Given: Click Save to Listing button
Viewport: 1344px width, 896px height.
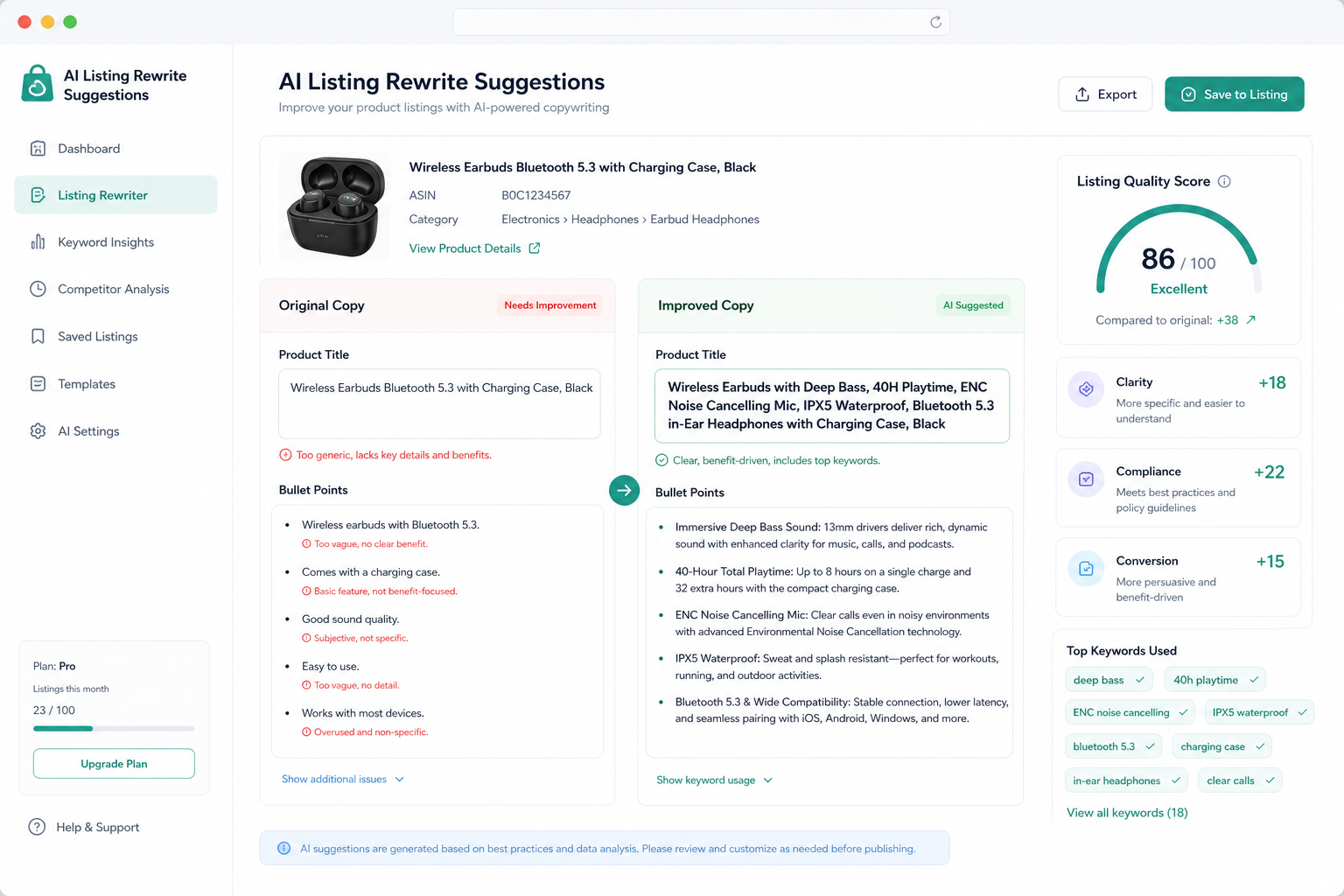Looking at the screenshot, I should (1235, 94).
